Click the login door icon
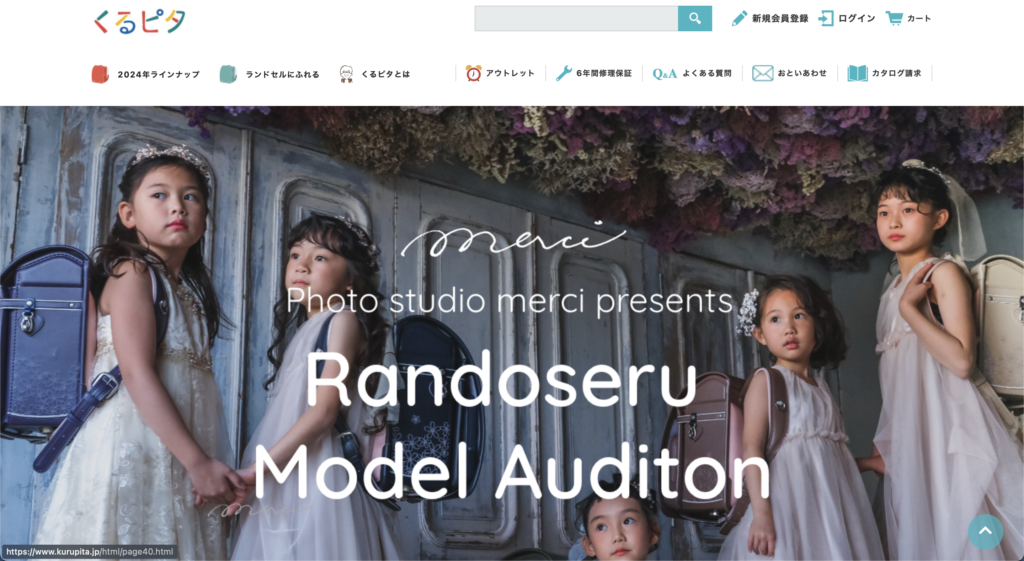 (826, 18)
